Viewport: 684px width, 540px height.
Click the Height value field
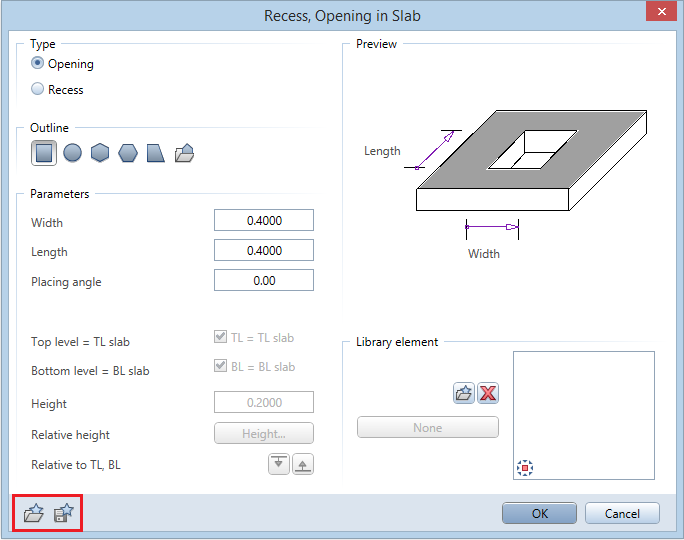[x=264, y=402]
